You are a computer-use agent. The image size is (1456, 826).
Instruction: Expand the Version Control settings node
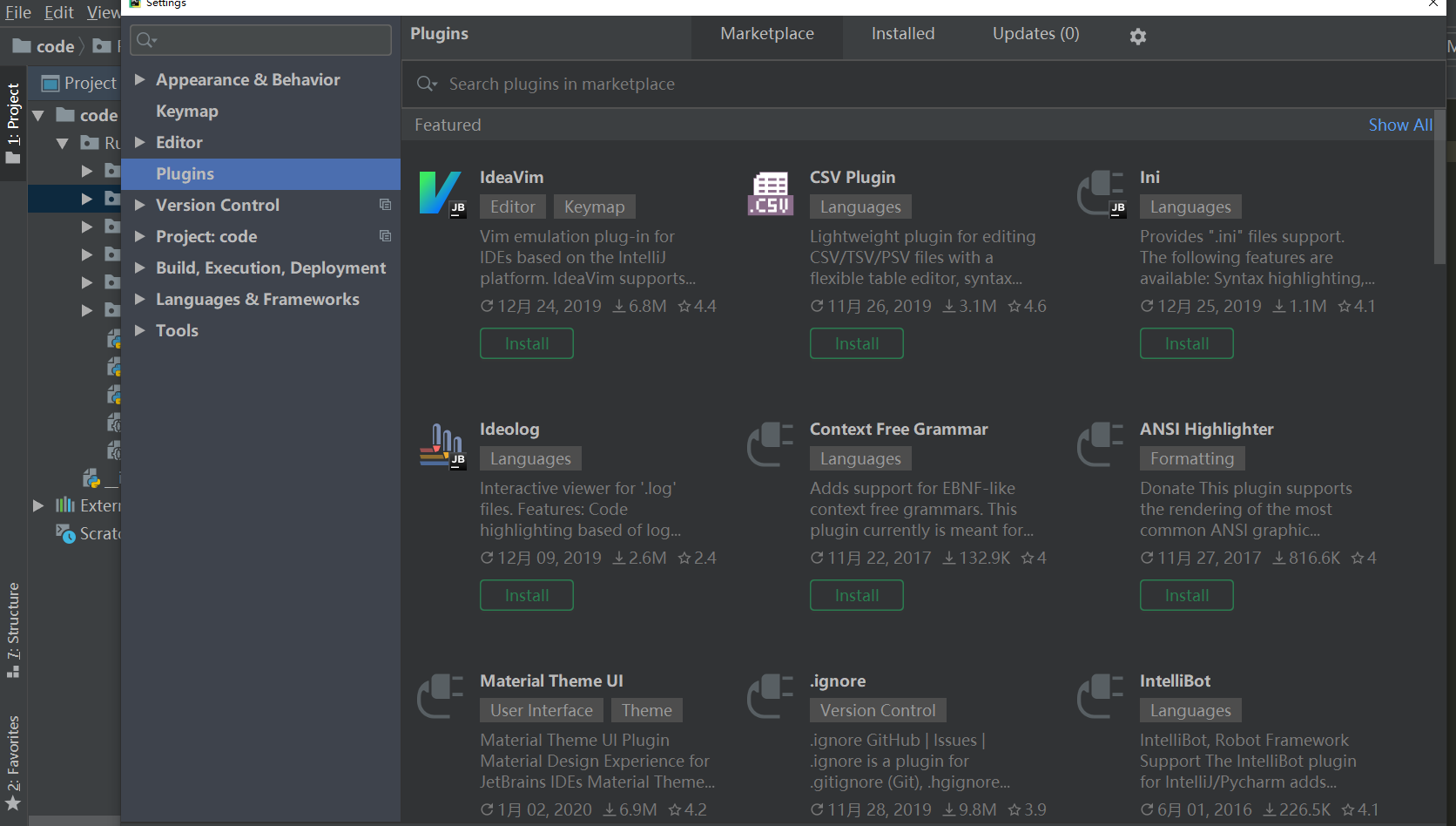point(141,205)
